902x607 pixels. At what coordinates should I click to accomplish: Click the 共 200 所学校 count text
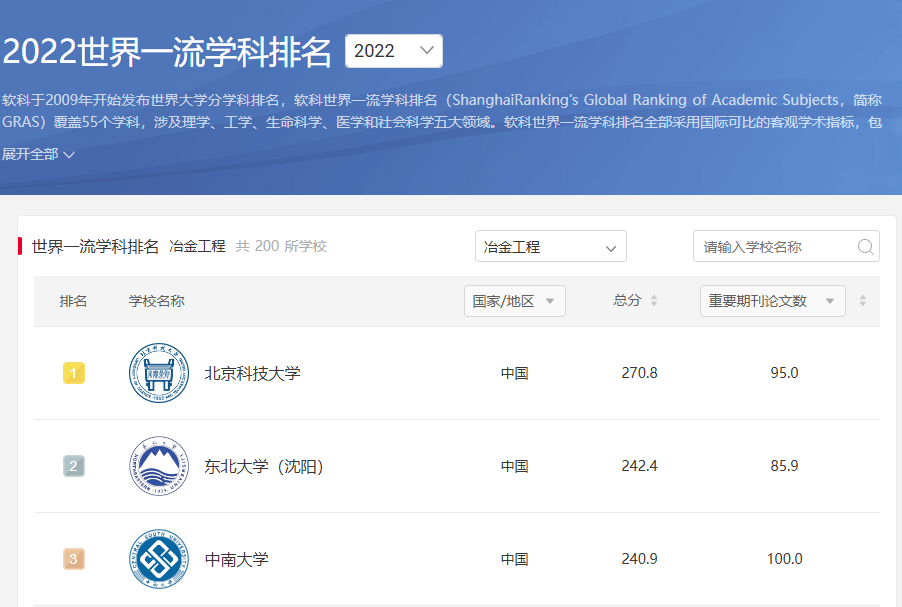point(281,246)
